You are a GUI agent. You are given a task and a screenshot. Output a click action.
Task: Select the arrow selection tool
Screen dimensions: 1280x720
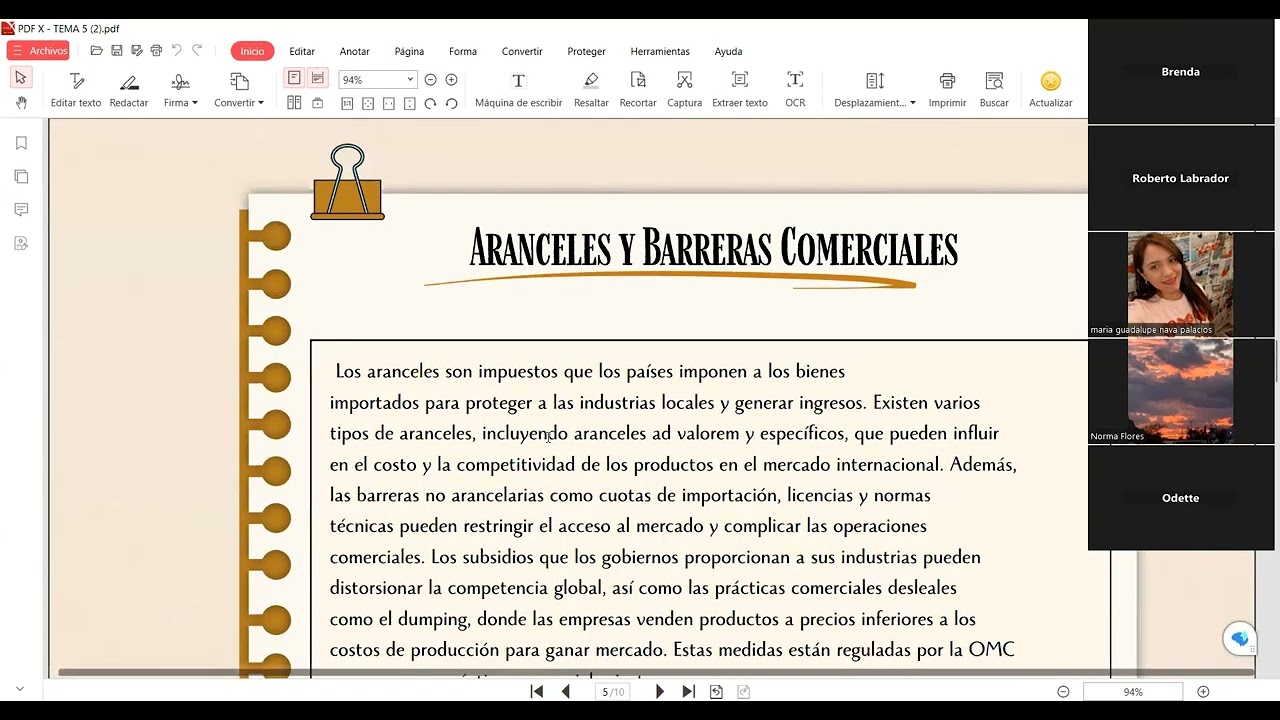click(x=21, y=78)
